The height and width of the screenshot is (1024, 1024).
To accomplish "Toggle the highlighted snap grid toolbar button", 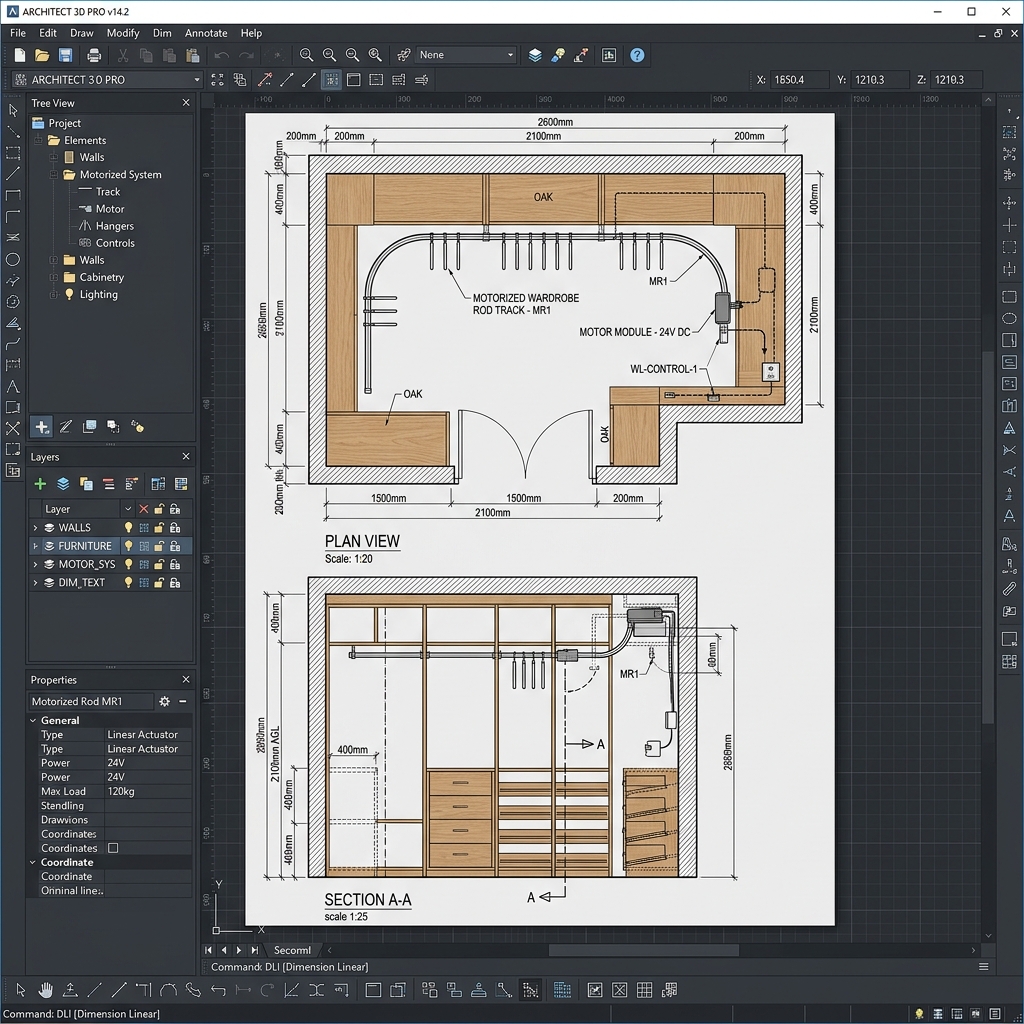I will tap(332, 80).
